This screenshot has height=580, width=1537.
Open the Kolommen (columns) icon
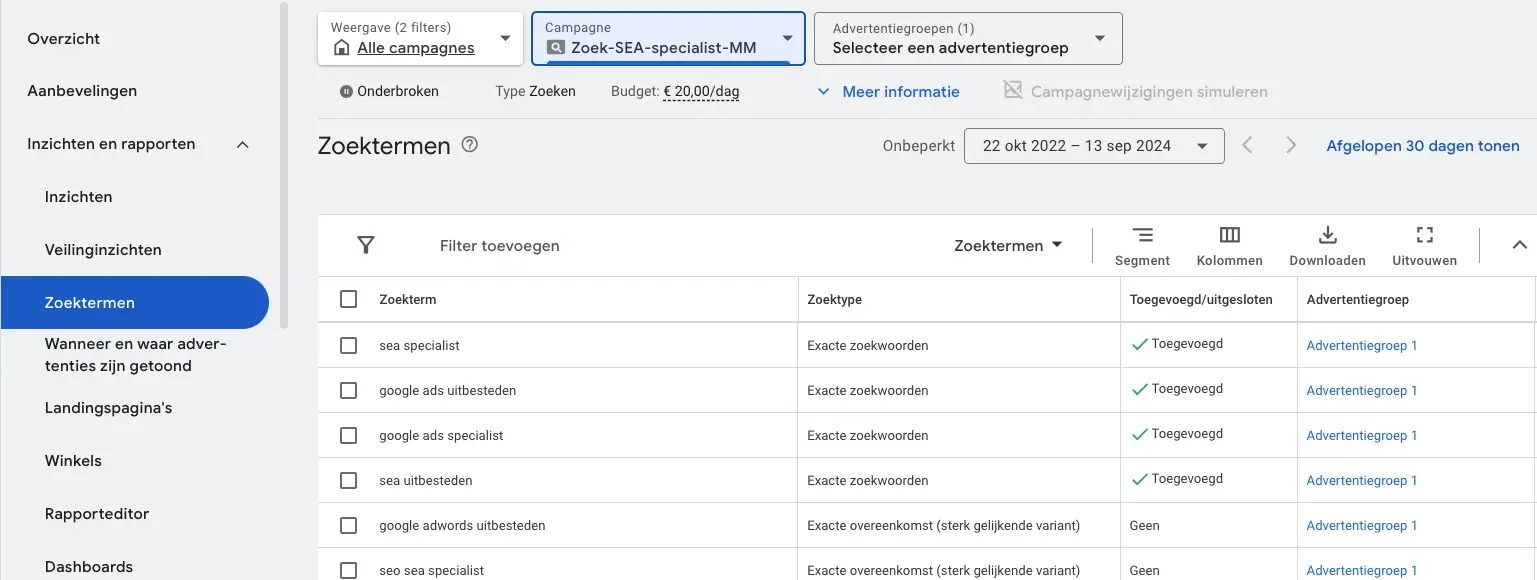(x=1228, y=245)
